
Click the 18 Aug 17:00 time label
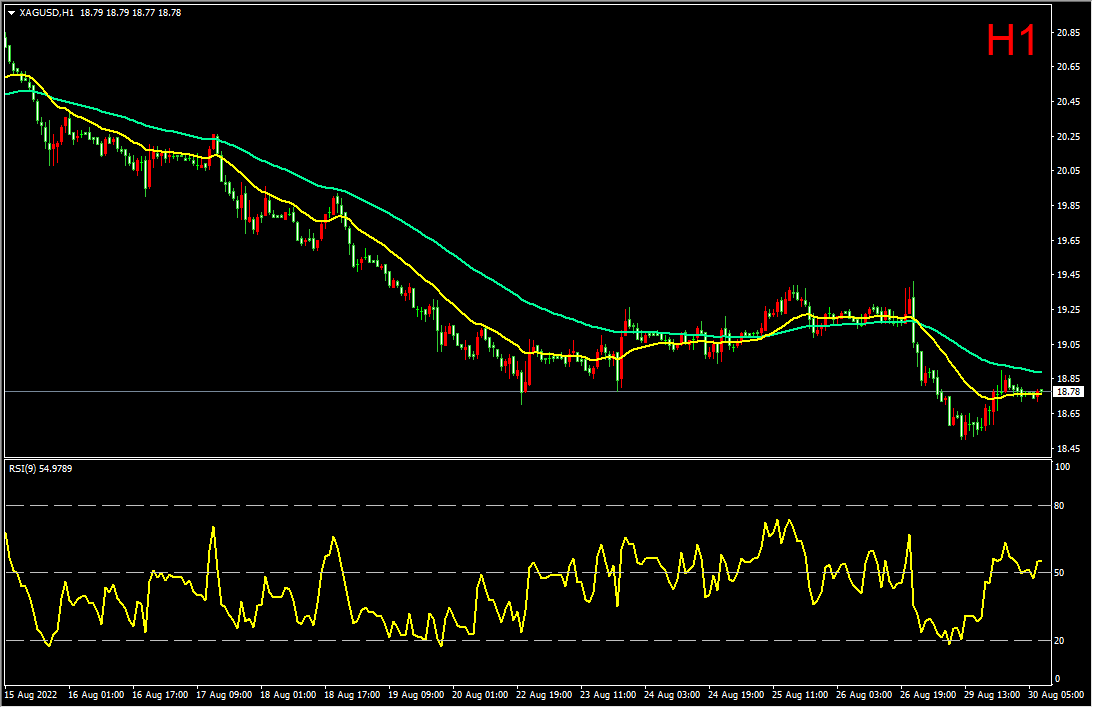pos(352,695)
